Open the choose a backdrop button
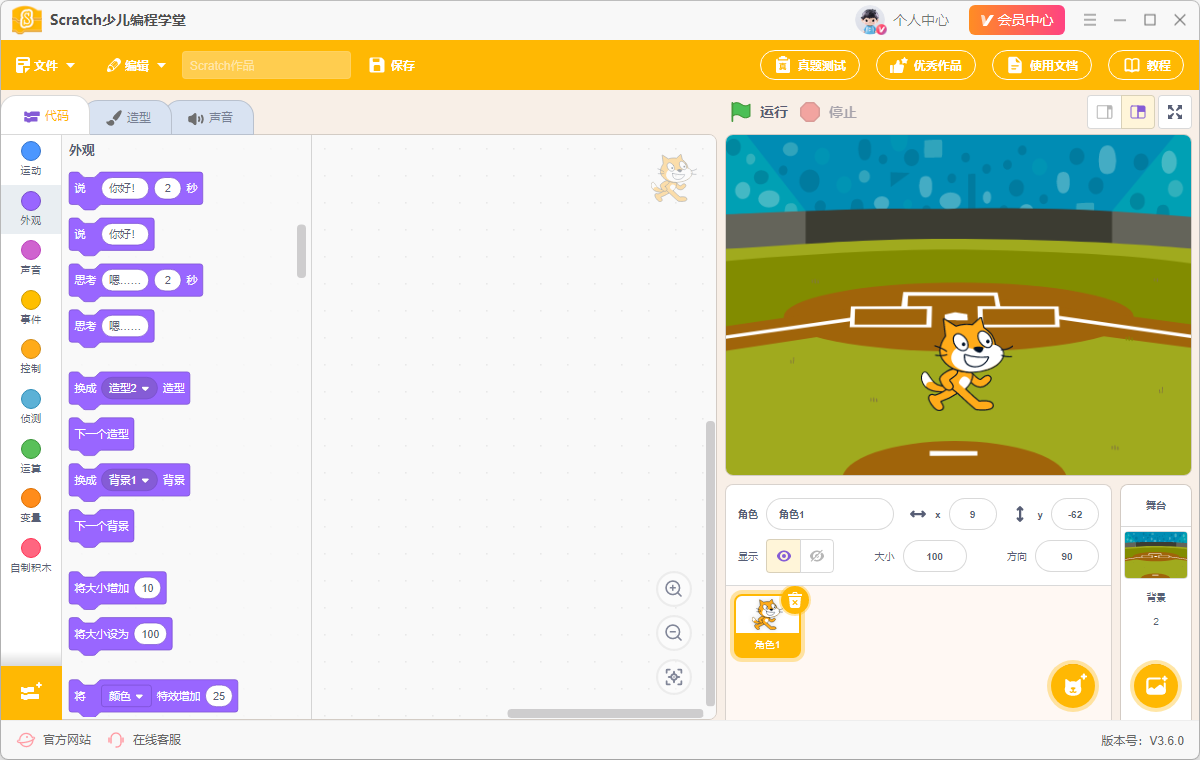The width and height of the screenshot is (1200, 760). (1156, 686)
